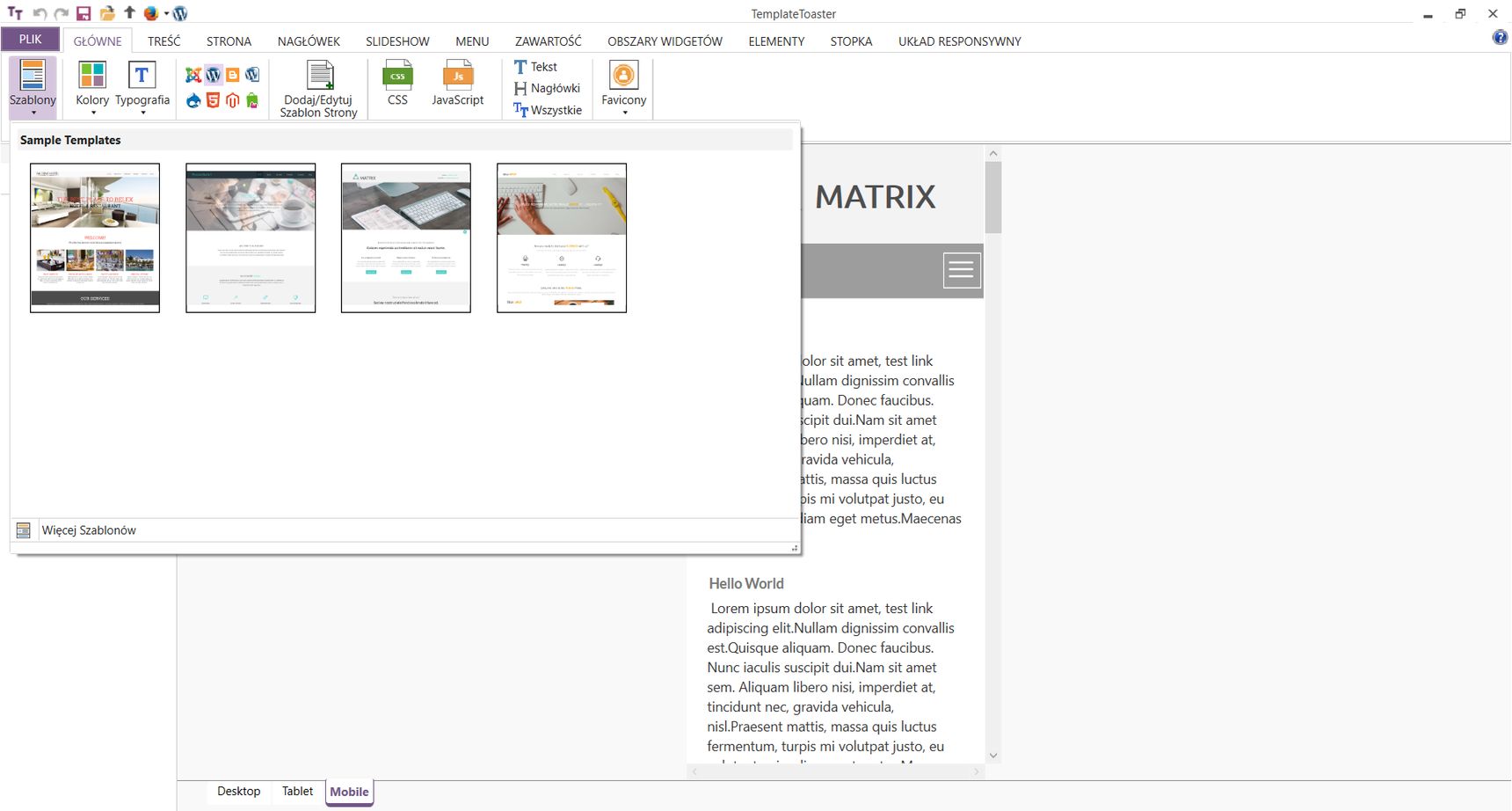The image size is (1512, 811).
Task: Click the MATRIX site title in preview
Action: pyautogui.click(x=876, y=197)
